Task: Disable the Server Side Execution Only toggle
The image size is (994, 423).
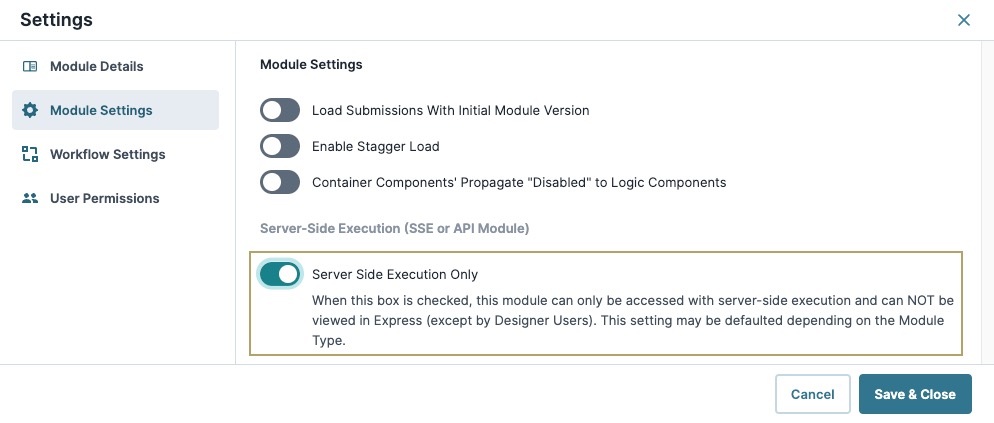Action: (x=280, y=275)
